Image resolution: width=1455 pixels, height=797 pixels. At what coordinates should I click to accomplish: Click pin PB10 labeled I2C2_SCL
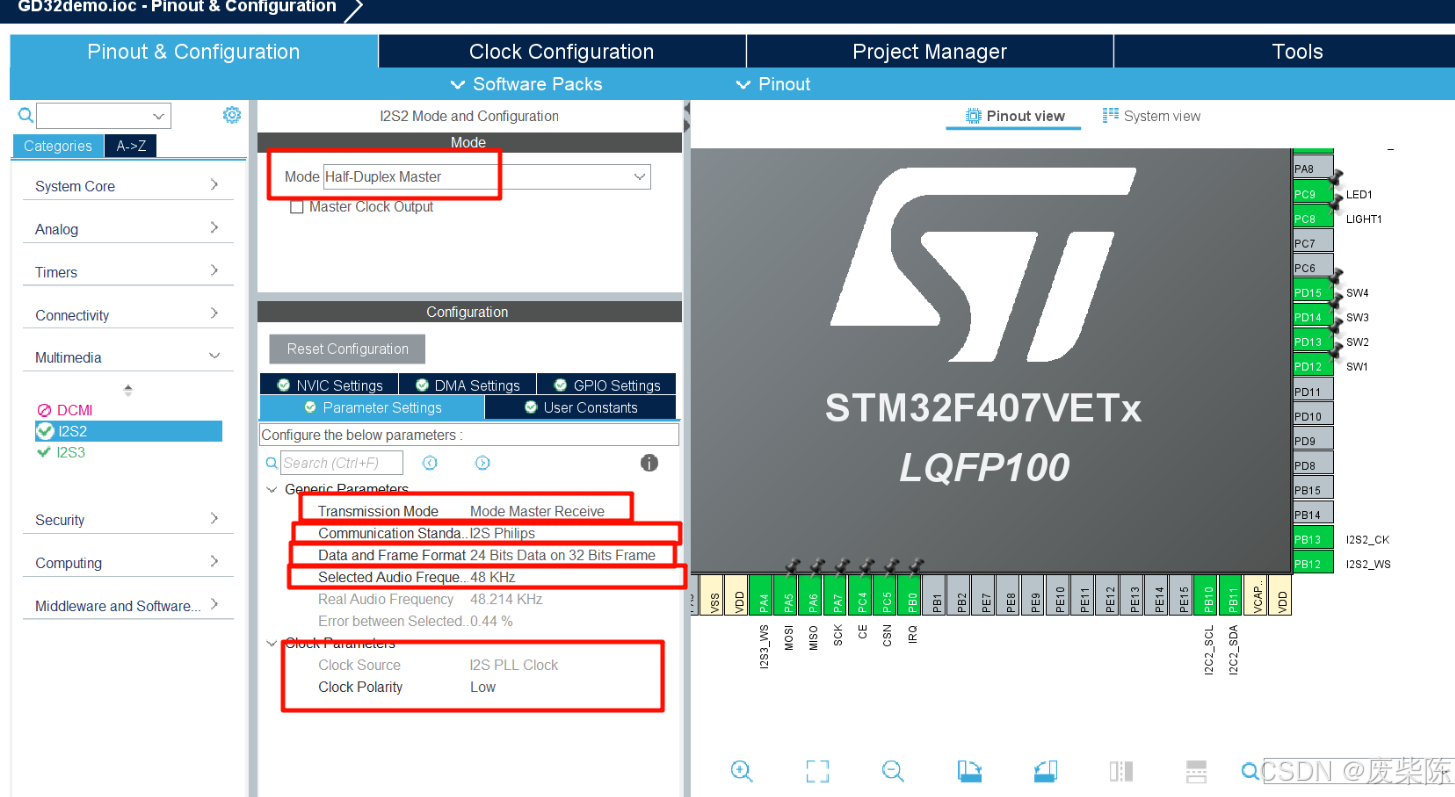(1208, 594)
